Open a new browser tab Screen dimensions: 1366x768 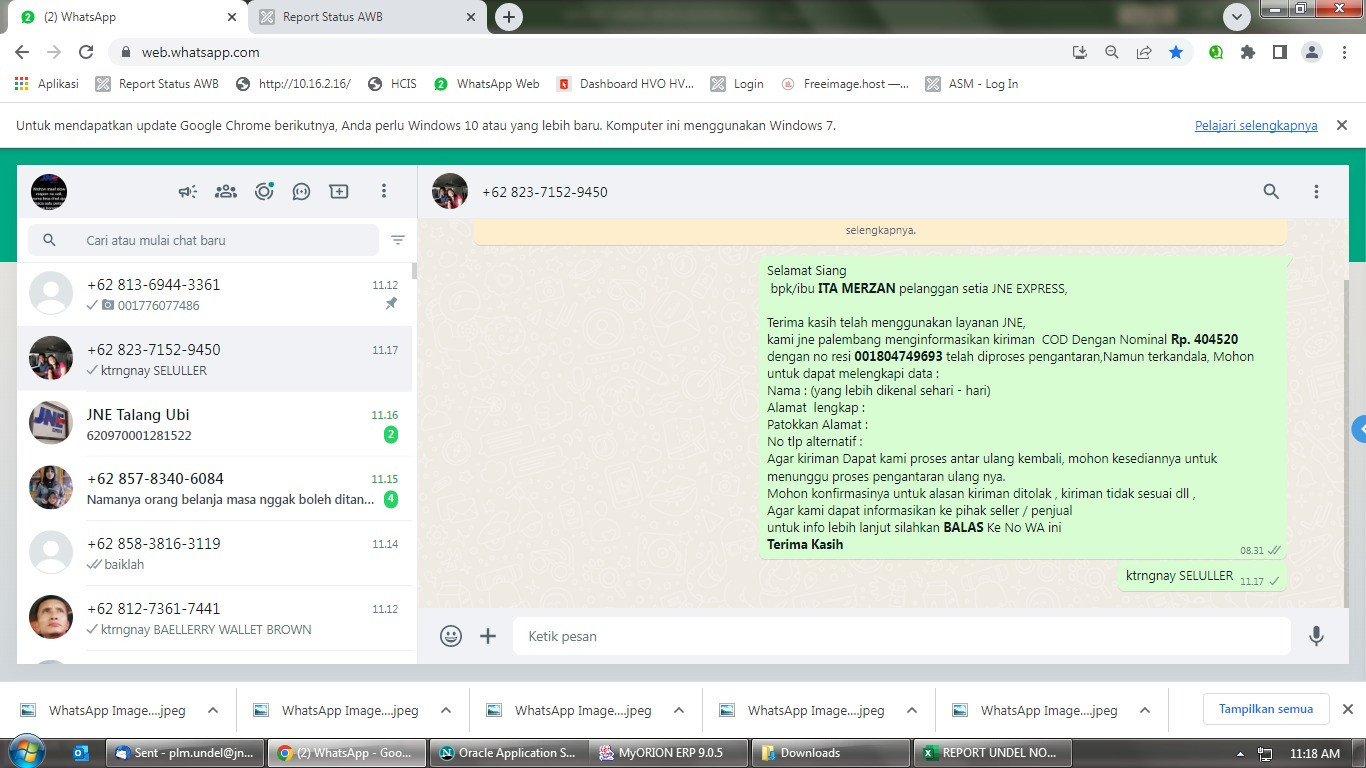point(509,17)
